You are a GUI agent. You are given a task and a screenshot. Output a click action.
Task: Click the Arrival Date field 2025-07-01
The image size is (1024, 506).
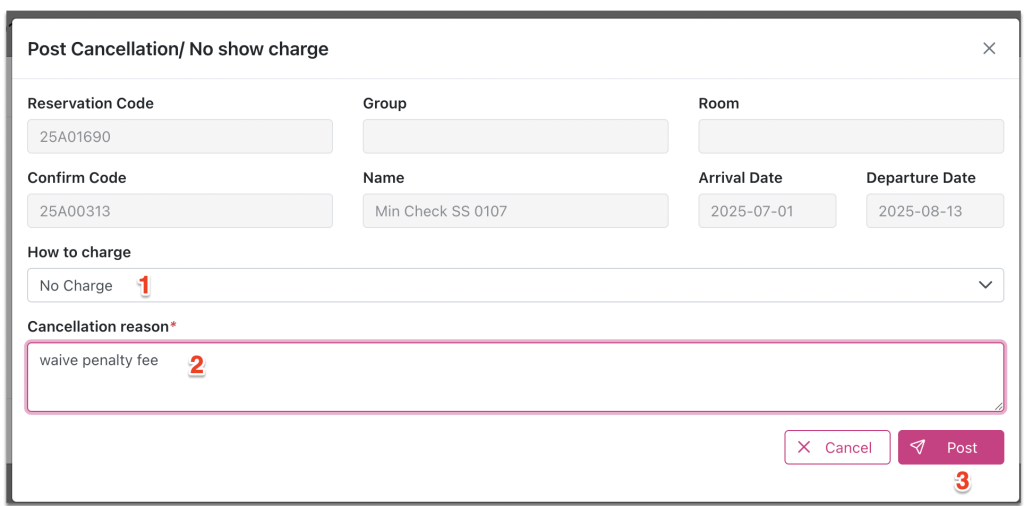pos(767,211)
